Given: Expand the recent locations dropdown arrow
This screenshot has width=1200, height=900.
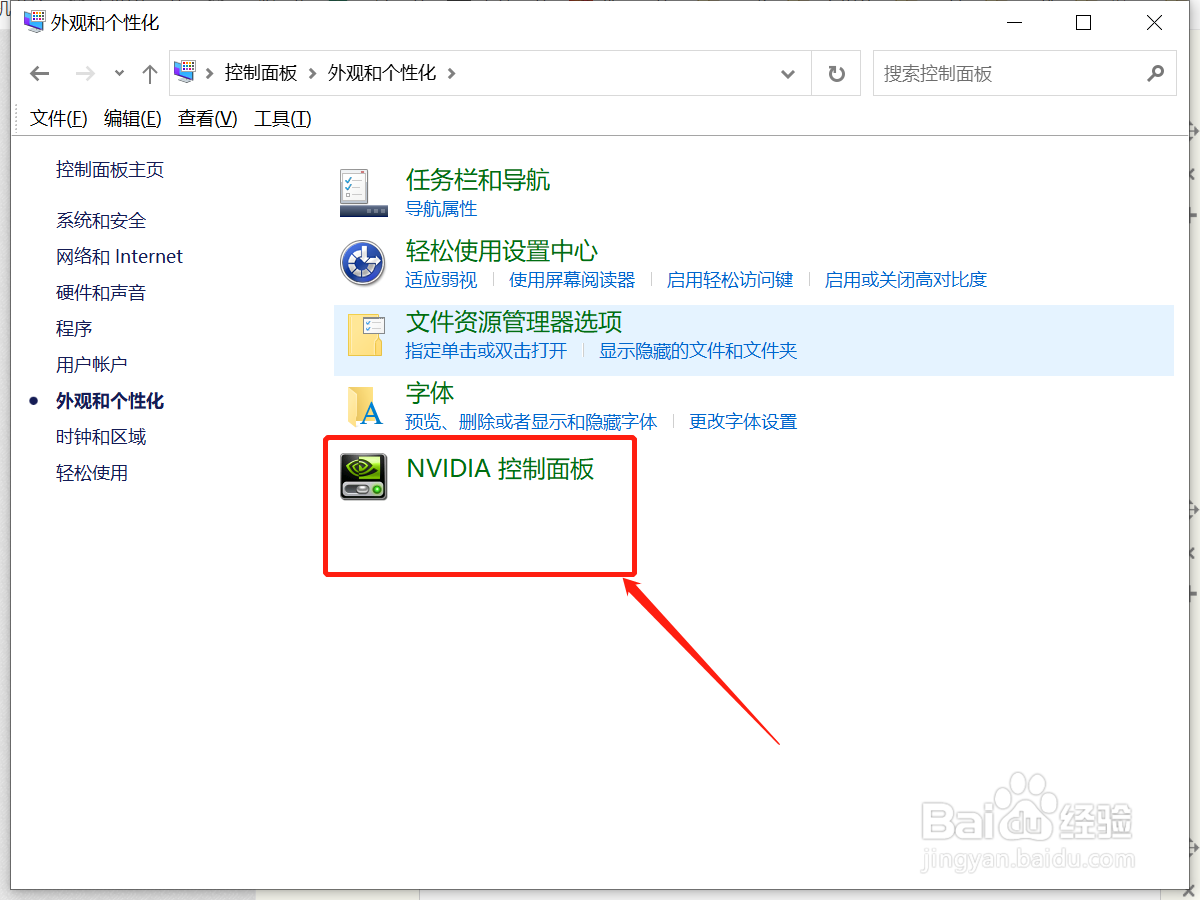Looking at the screenshot, I should pyautogui.click(x=120, y=73).
